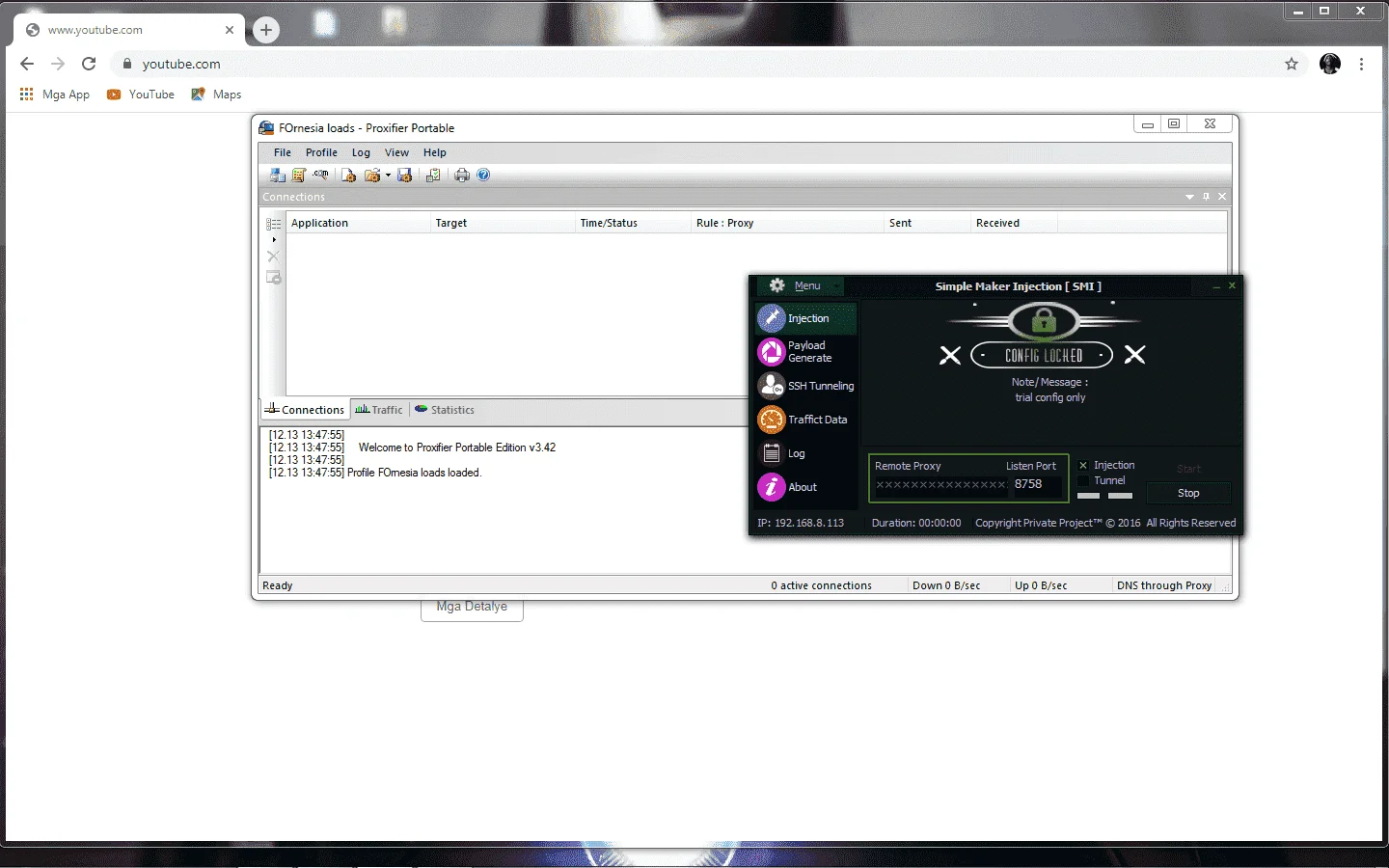The width and height of the screenshot is (1389, 868).
Task: Open About in SMI sidebar
Action: tap(805, 487)
